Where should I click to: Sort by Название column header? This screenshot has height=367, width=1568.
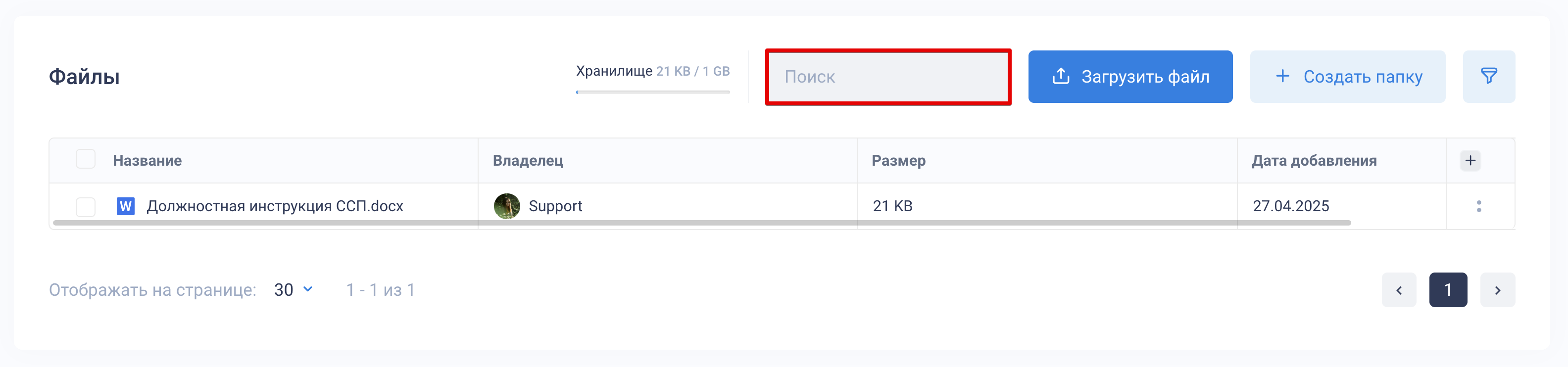click(x=147, y=161)
